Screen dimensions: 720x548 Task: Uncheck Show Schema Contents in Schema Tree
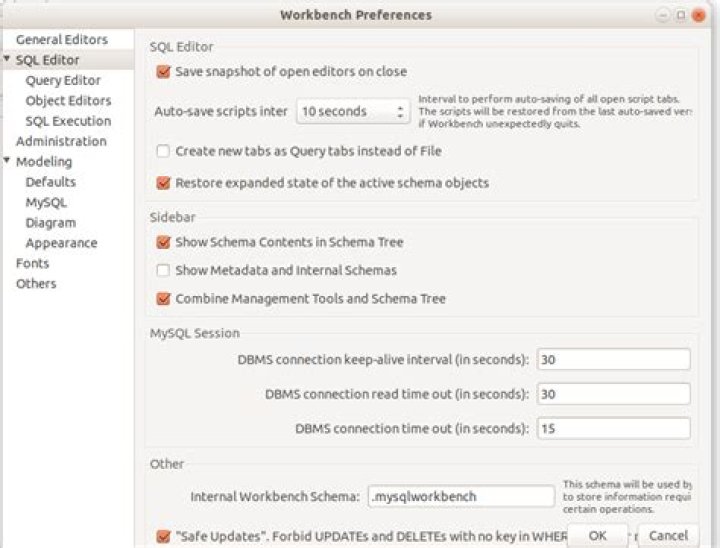163,242
